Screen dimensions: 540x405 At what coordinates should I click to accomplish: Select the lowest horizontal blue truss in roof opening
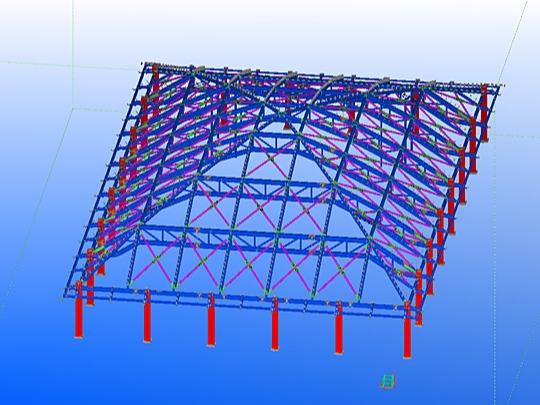pyautogui.click(x=255, y=238)
